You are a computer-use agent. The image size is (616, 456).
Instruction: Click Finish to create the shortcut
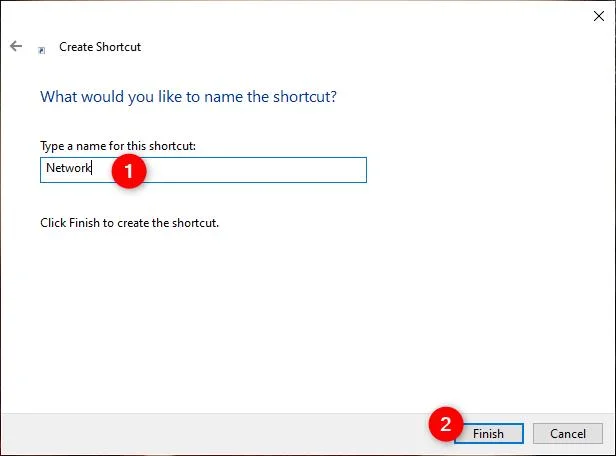[x=489, y=434]
